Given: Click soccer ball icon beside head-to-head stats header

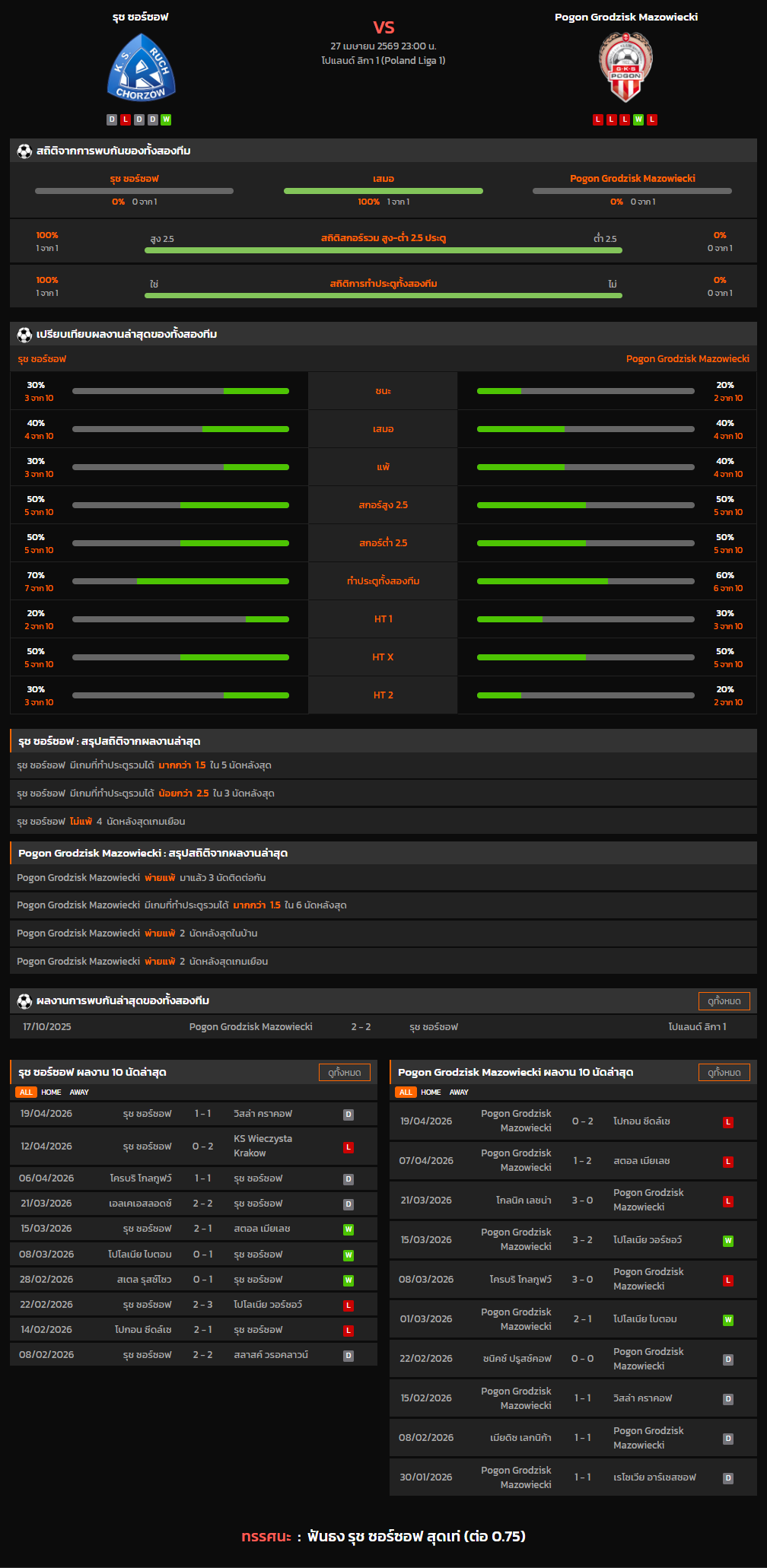Looking at the screenshot, I should tap(24, 151).
